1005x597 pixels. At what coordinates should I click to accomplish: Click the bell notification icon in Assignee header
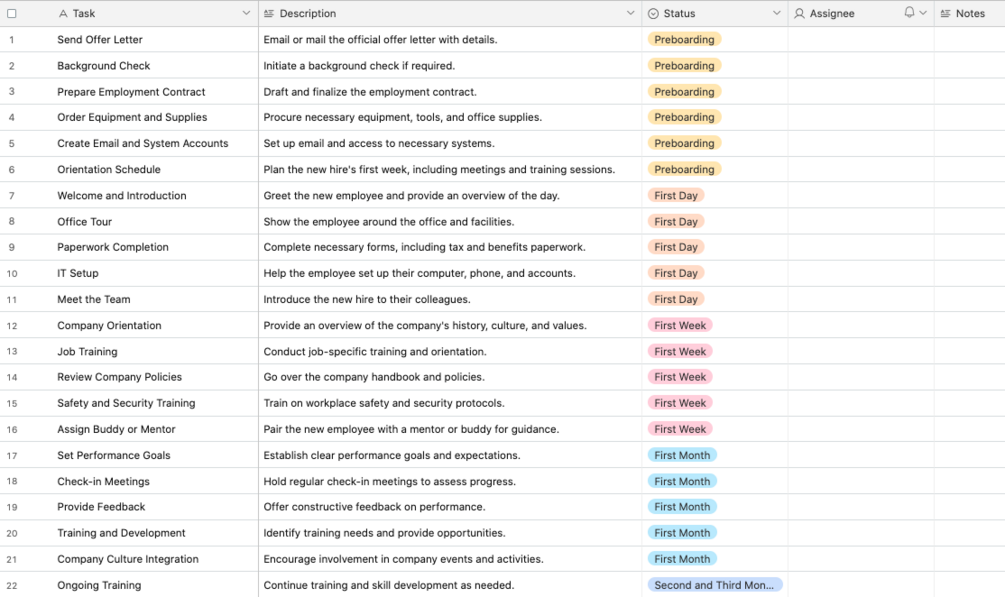909,13
